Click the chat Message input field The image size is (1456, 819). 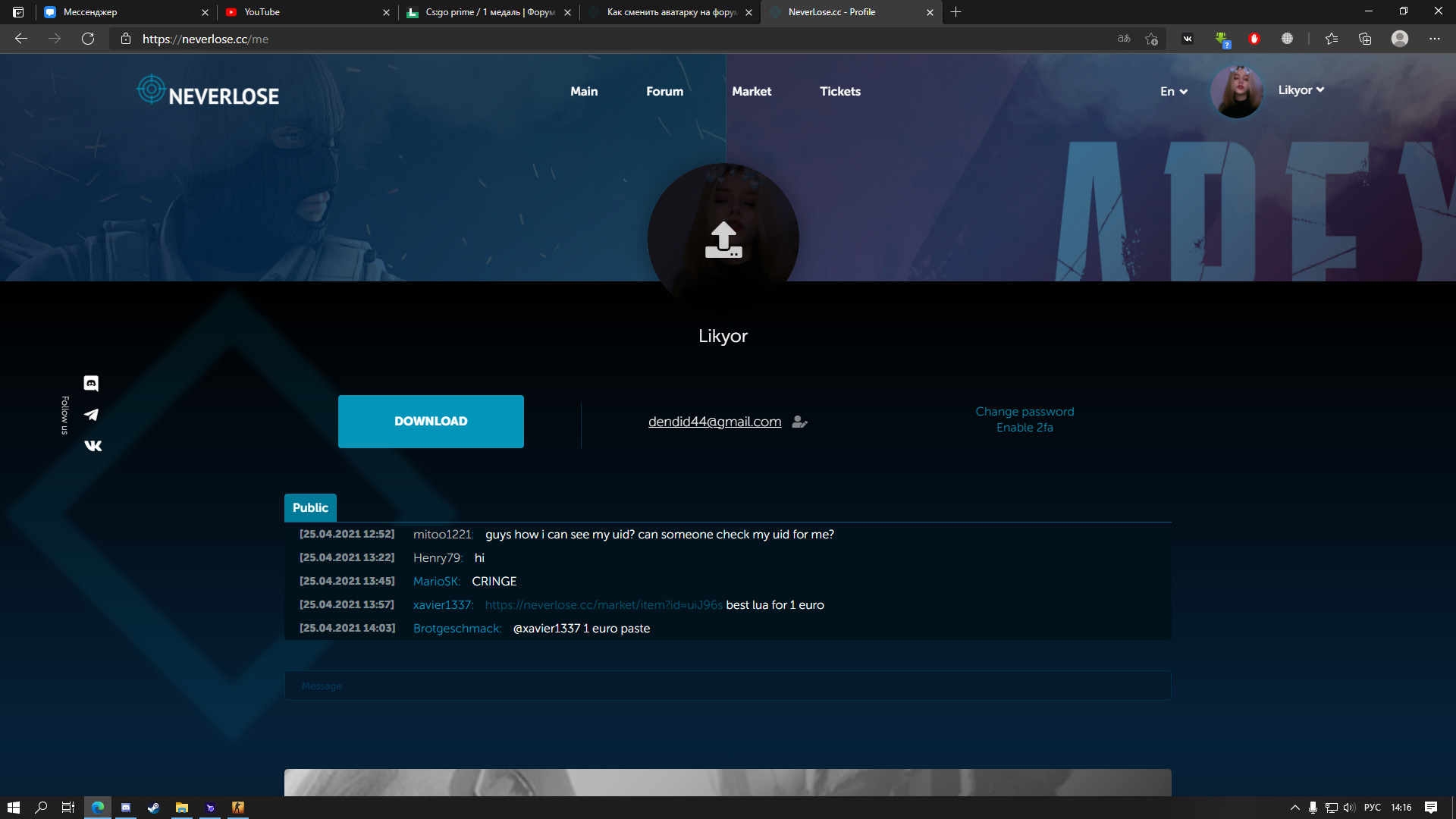pos(726,686)
